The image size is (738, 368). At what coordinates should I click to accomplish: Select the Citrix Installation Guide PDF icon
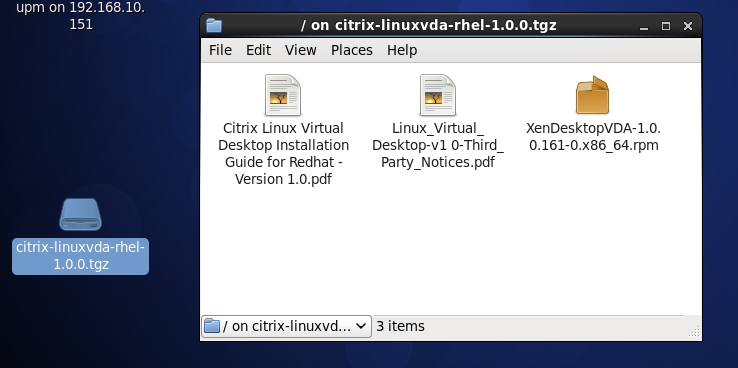[x=283, y=95]
